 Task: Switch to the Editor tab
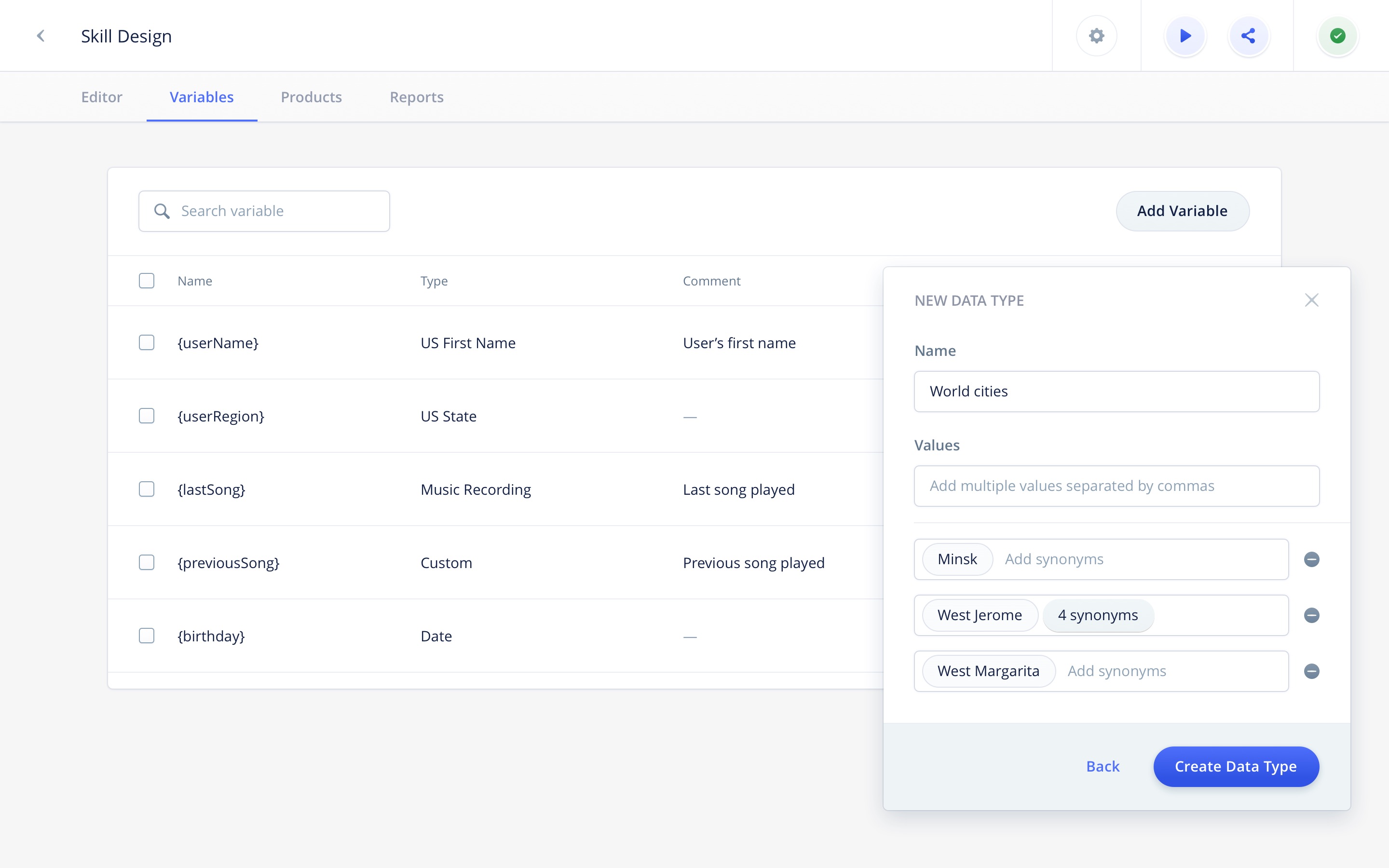(102, 97)
